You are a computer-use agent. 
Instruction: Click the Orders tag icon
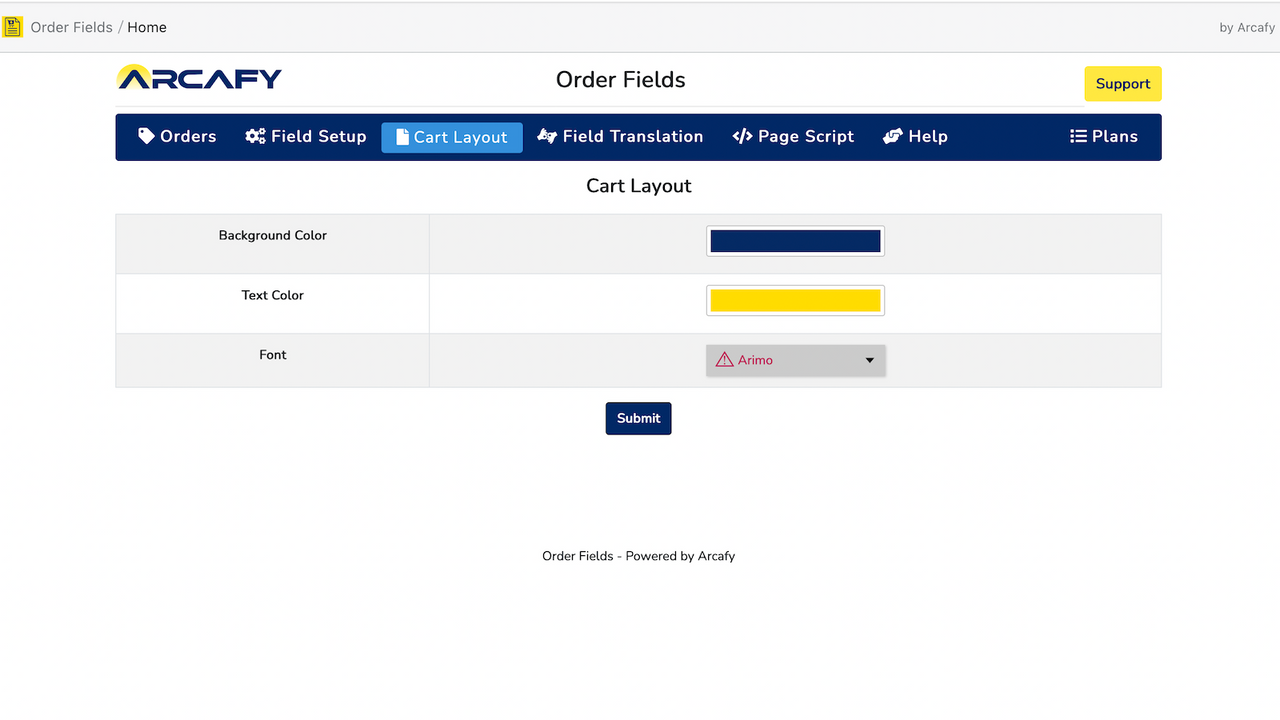(146, 136)
